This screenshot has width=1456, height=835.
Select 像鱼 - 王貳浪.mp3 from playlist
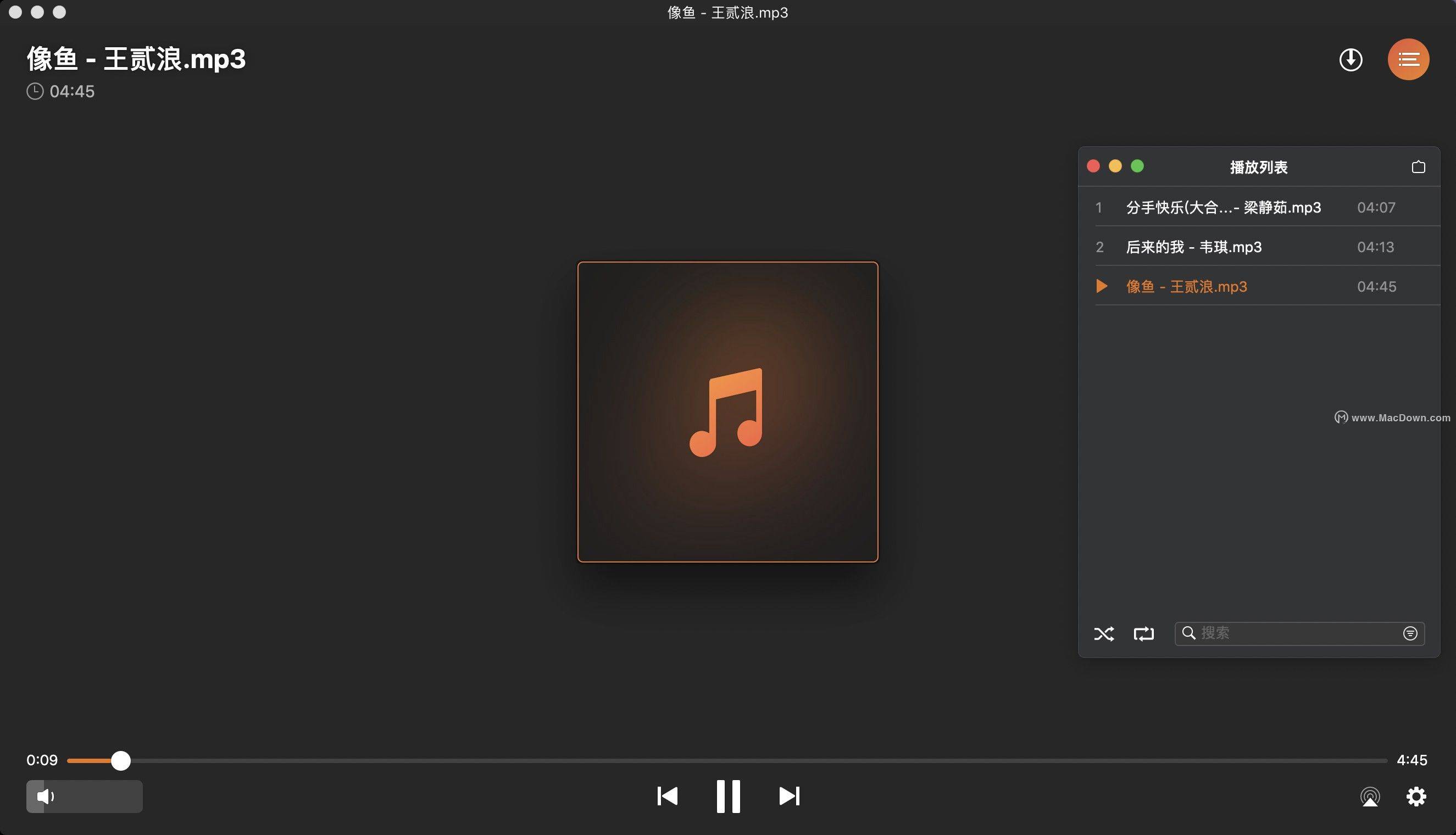point(1186,286)
